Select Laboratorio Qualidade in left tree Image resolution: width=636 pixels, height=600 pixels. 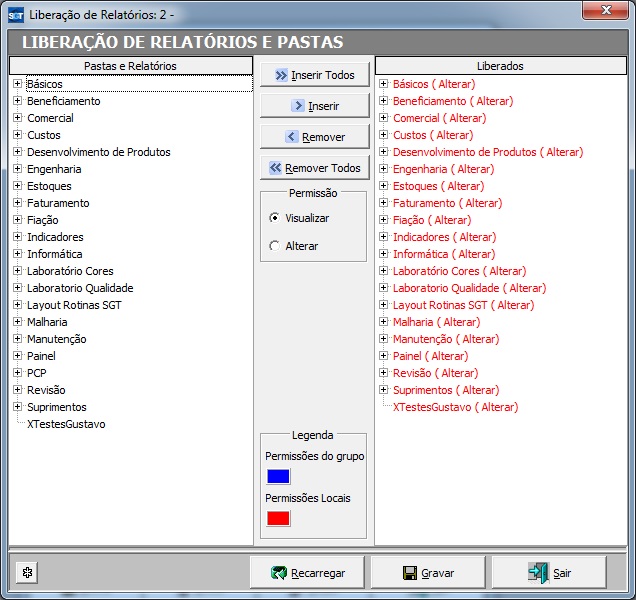point(80,288)
